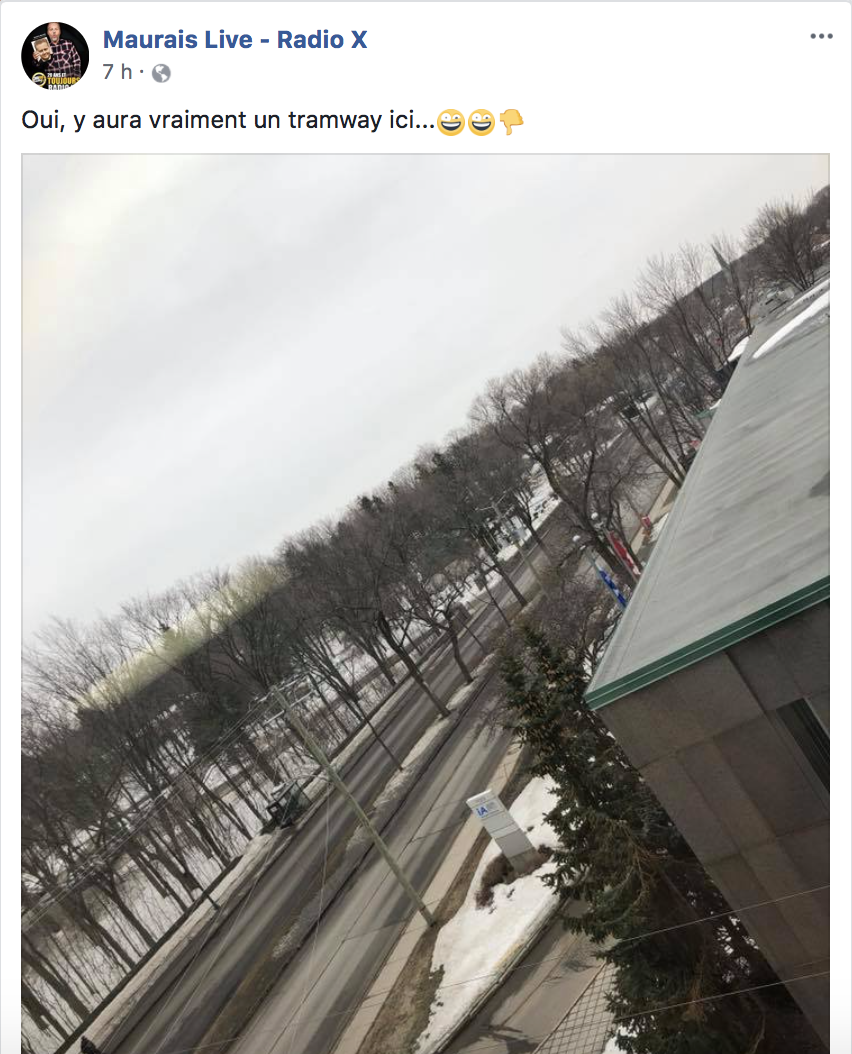
Task: Click the Maurais Live profile picture
Action: (55, 56)
